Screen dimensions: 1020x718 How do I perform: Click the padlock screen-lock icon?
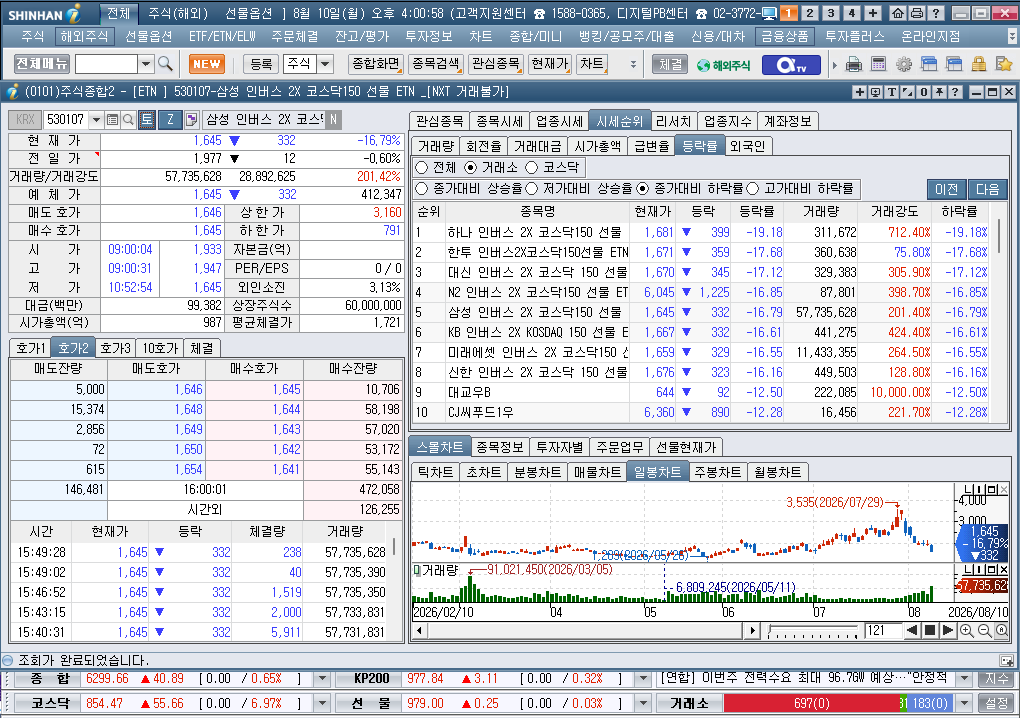coord(978,64)
